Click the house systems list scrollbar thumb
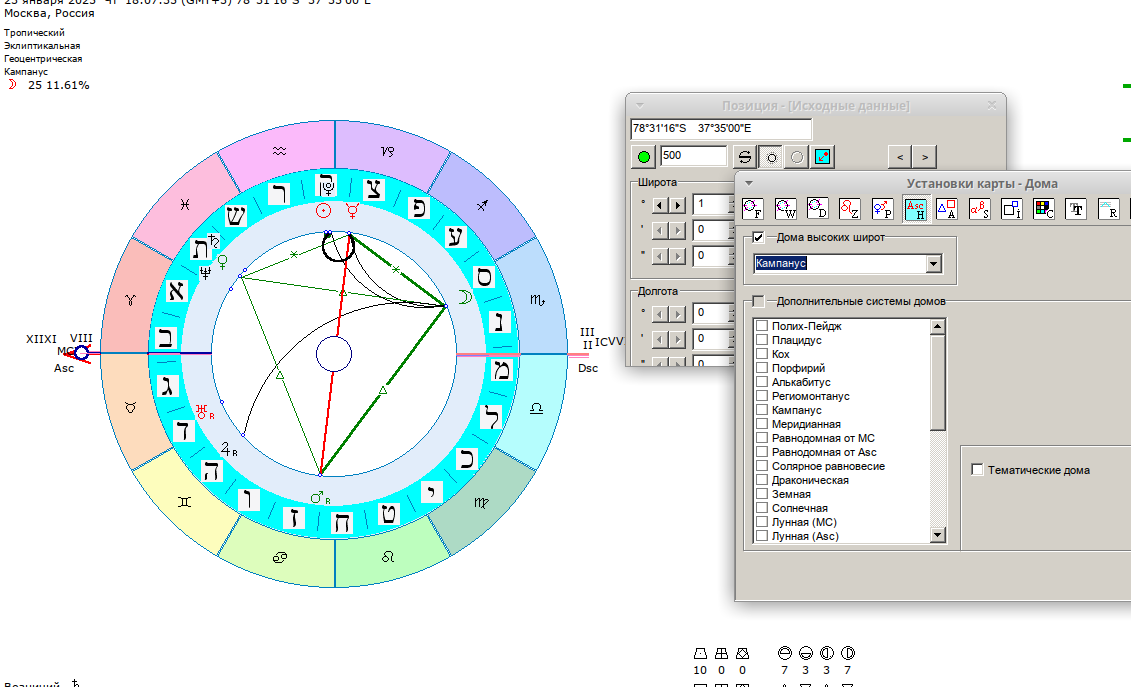The image size is (1131, 687). [x=938, y=382]
